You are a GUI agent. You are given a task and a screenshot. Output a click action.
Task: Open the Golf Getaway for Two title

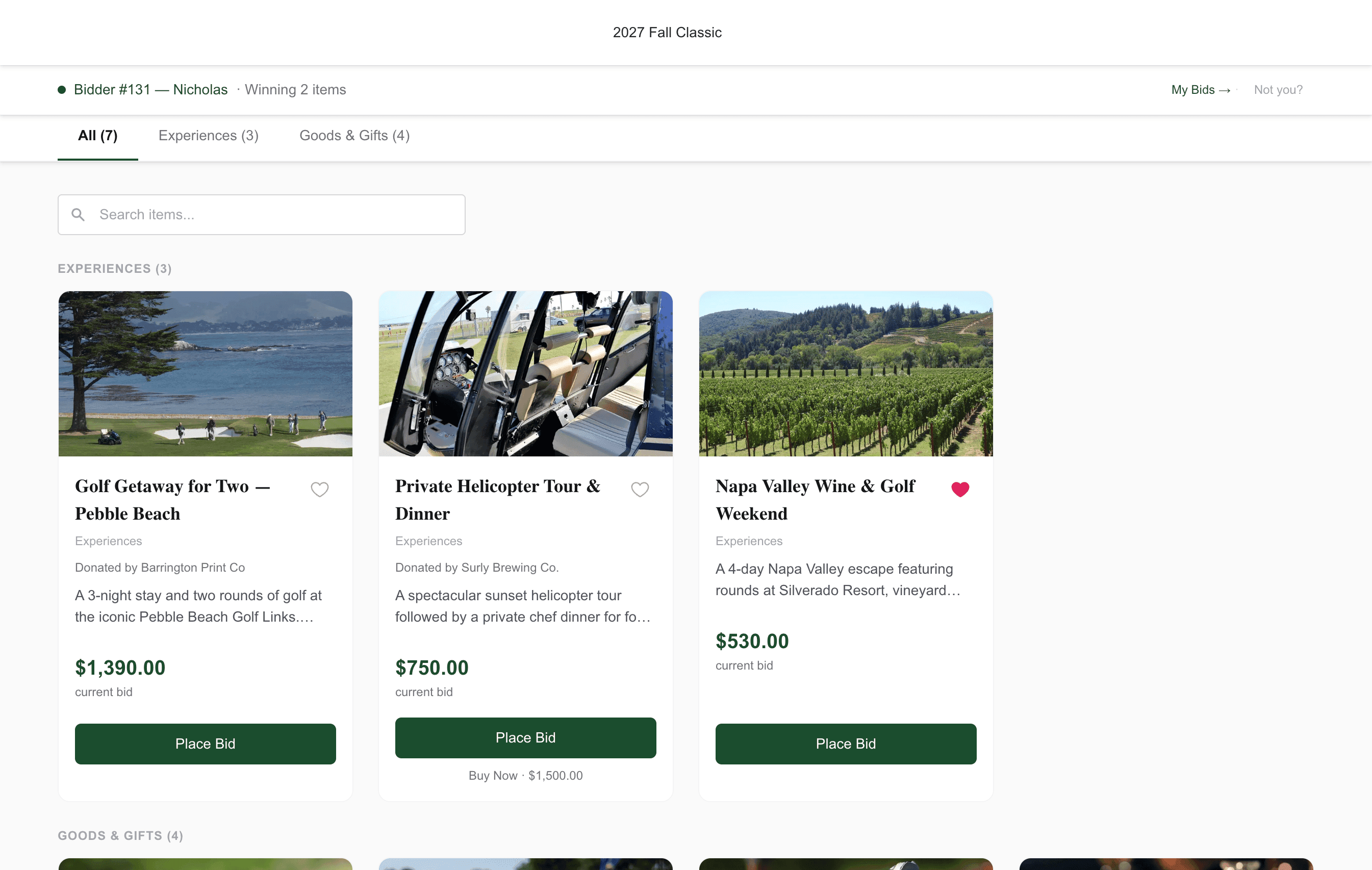(172, 500)
